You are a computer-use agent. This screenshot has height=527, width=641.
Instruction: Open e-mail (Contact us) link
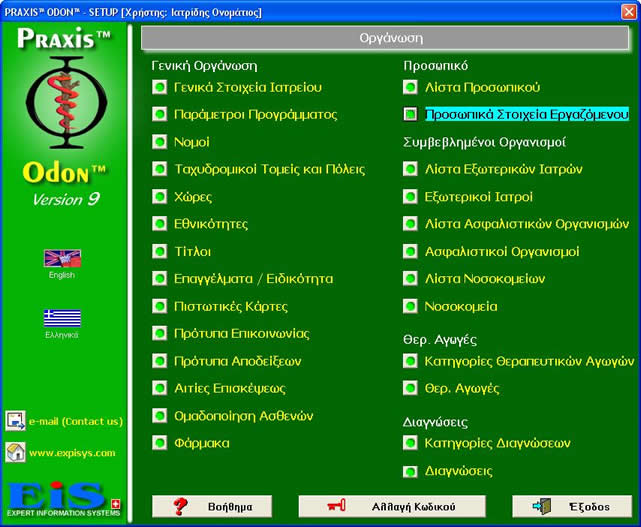[76, 421]
